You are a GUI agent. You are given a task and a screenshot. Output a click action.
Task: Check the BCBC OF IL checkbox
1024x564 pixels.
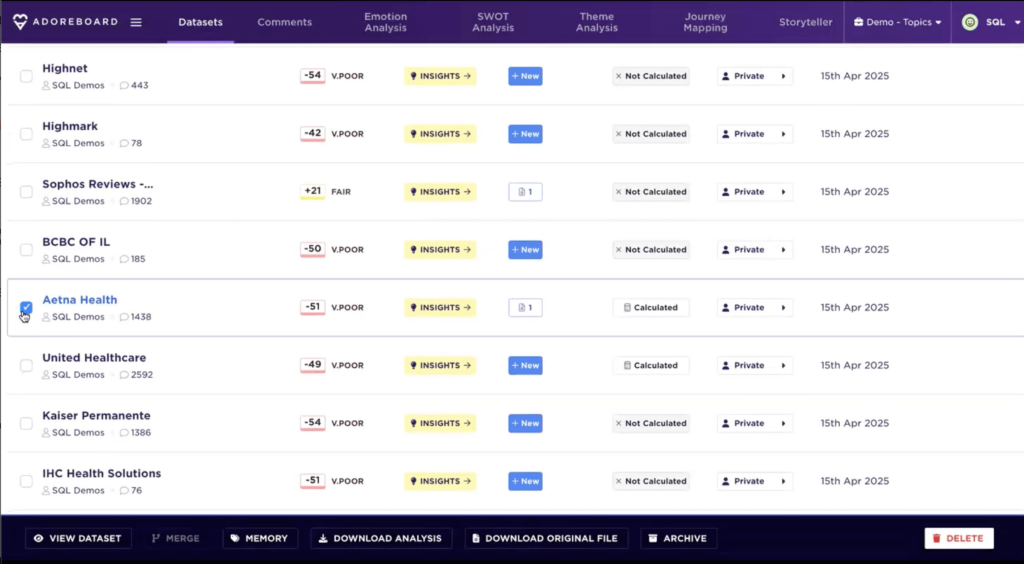[x=26, y=249]
